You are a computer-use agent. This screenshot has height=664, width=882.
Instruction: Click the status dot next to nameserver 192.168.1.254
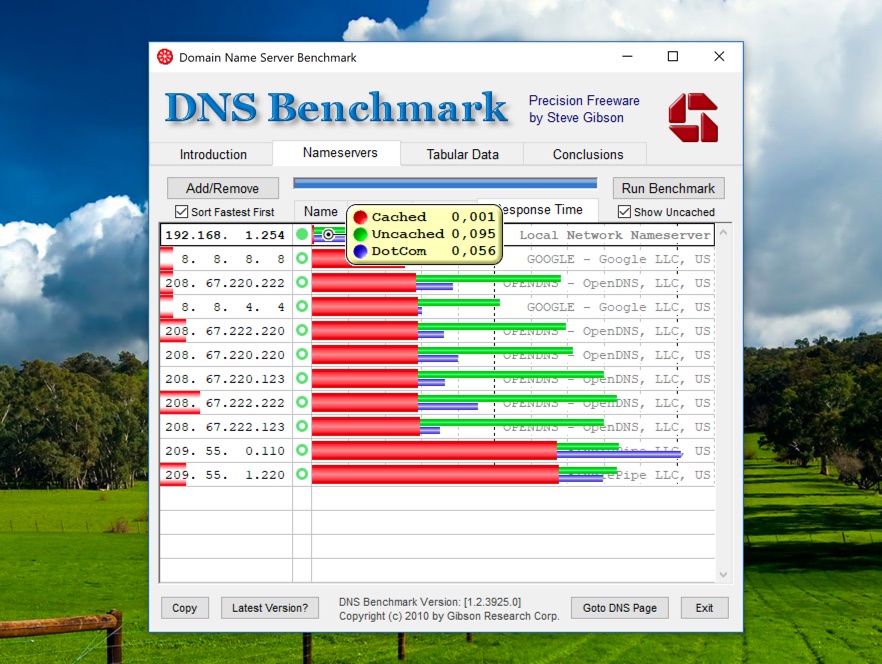click(x=300, y=235)
